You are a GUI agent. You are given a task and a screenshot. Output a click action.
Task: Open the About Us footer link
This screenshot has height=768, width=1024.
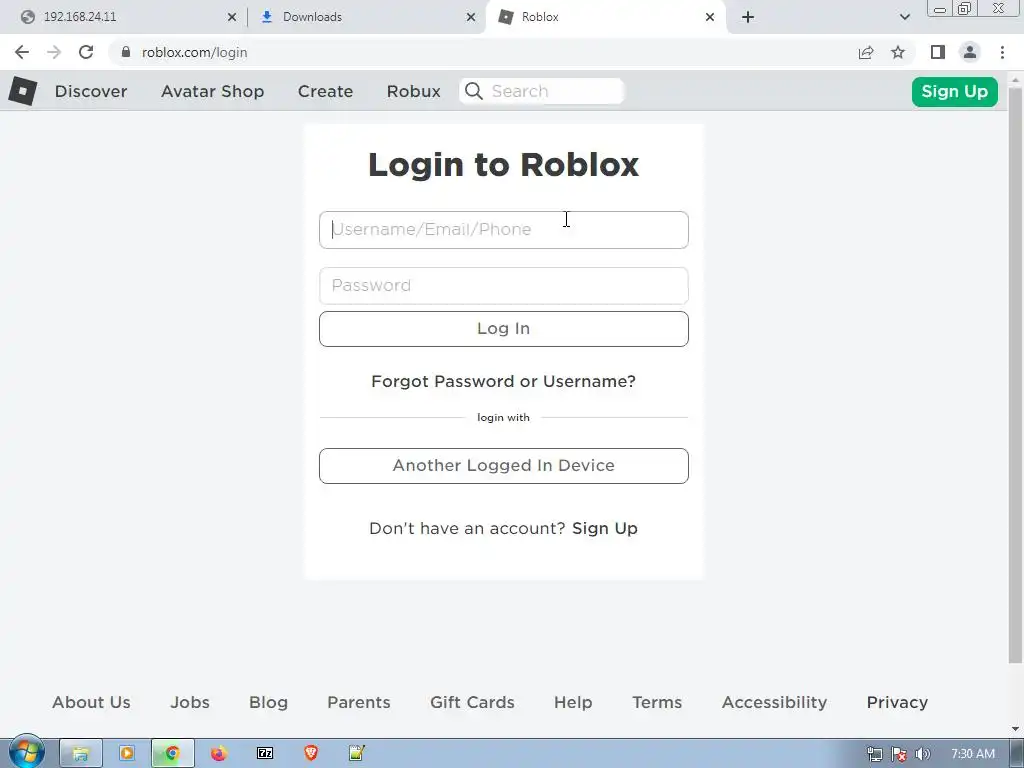(91, 702)
